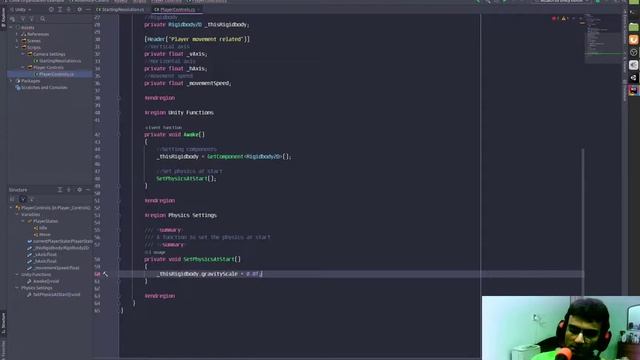Select _hAxis:float field in Structure
Viewport: 640px width, 360px height.
42,261
